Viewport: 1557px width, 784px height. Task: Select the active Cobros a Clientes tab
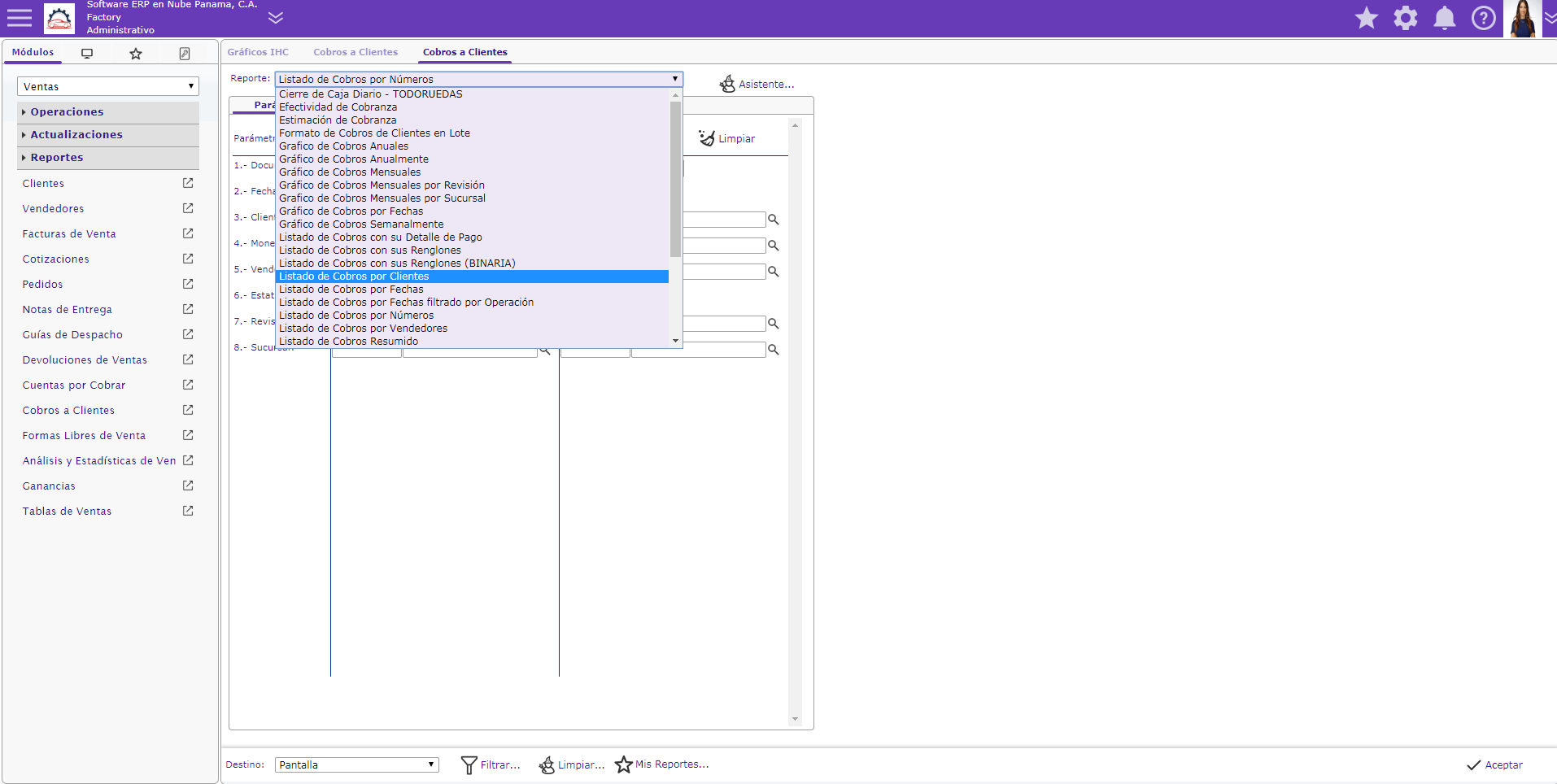464,52
